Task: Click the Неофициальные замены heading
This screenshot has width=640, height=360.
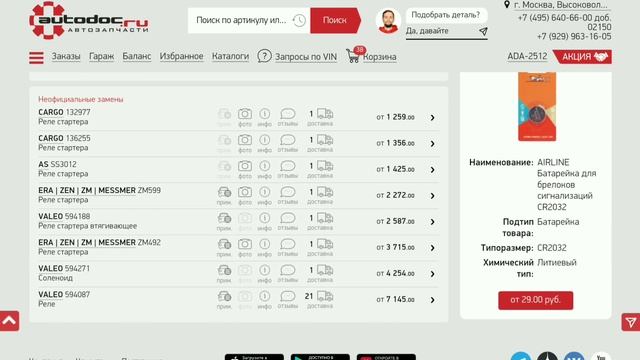Action: point(81,99)
